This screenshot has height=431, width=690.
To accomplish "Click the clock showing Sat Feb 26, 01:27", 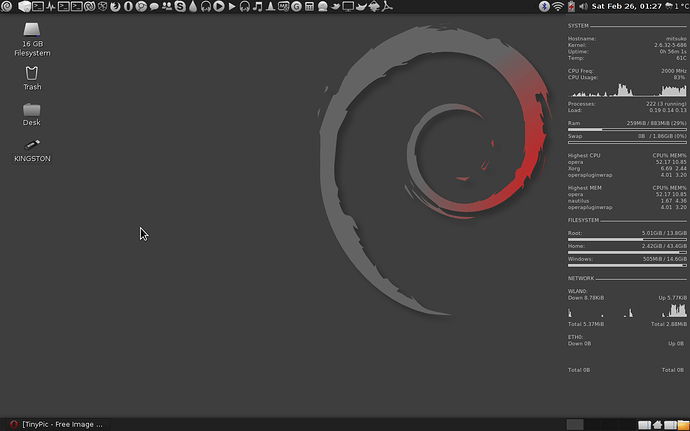I will pos(627,6).
